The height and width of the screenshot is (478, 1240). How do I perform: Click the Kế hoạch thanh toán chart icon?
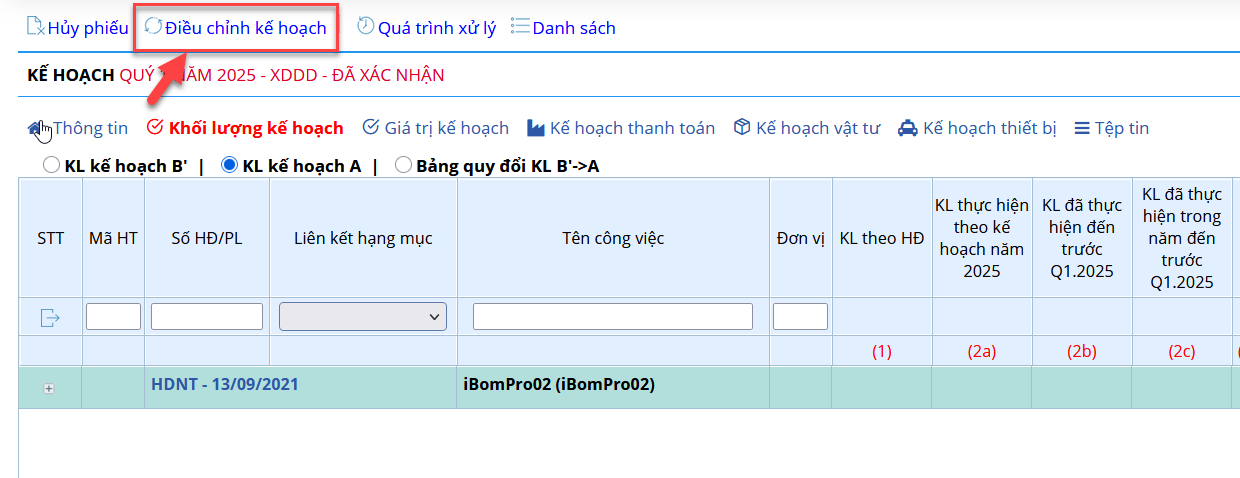pyautogui.click(x=535, y=128)
